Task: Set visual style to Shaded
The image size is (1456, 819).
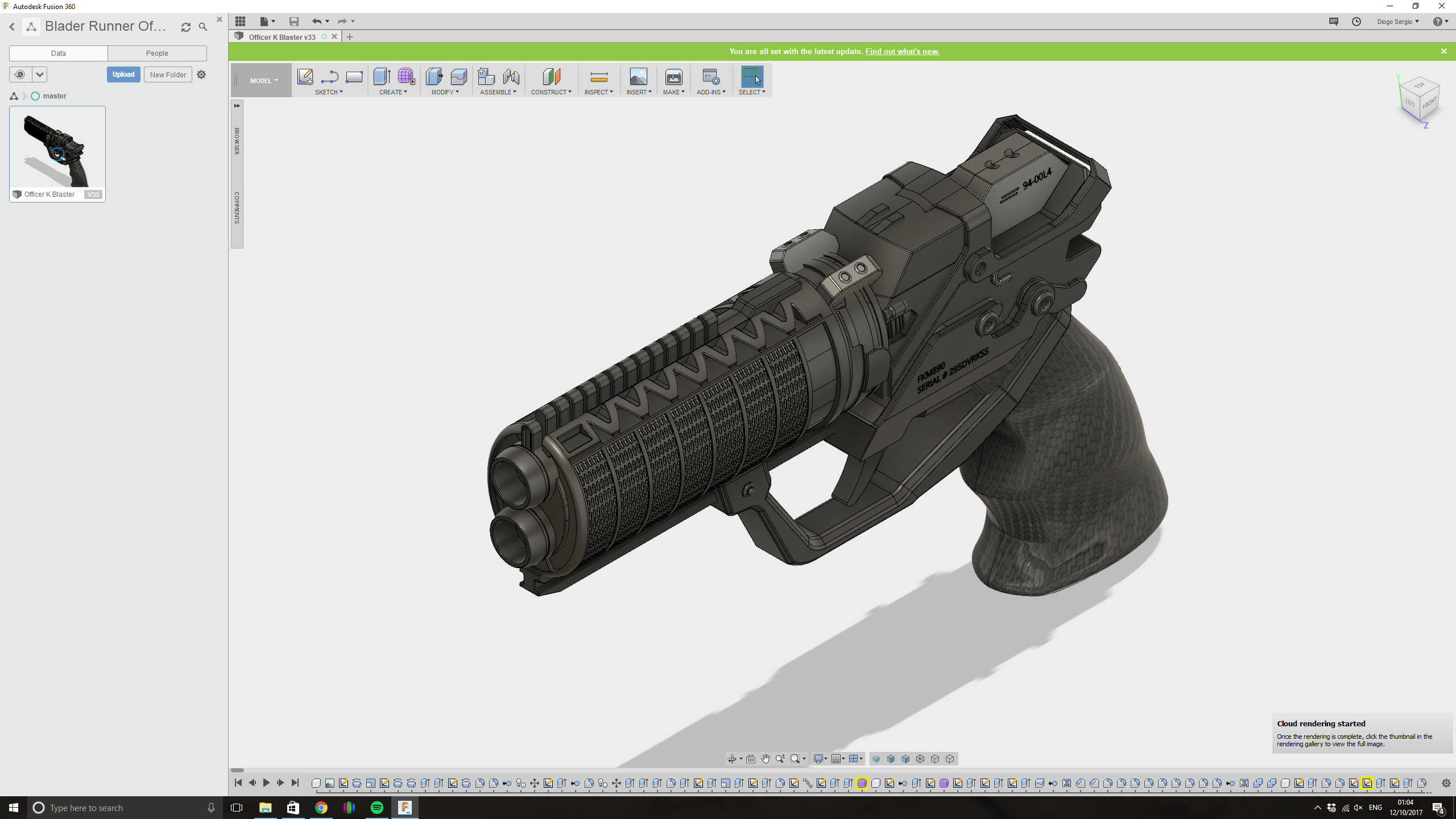Action: click(x=876, y=759)
